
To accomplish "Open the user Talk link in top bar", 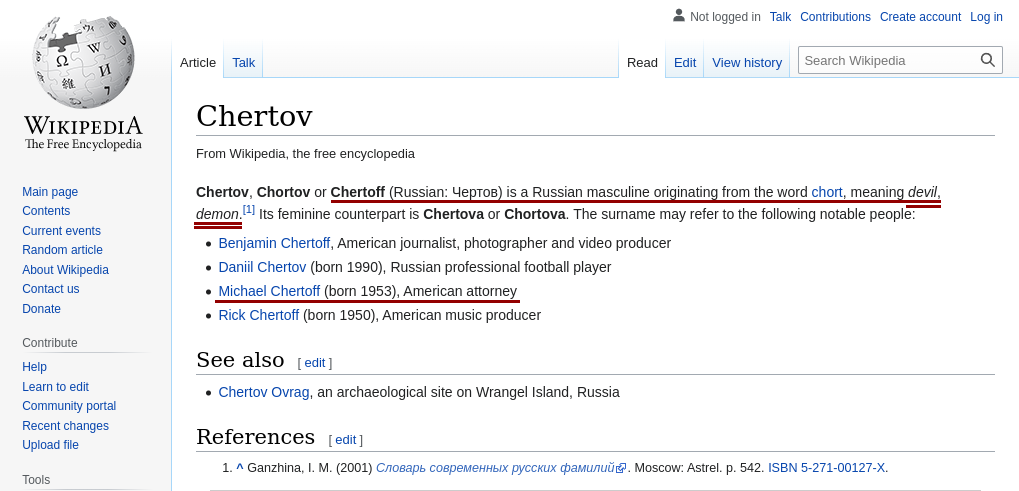I will [780, 17].
